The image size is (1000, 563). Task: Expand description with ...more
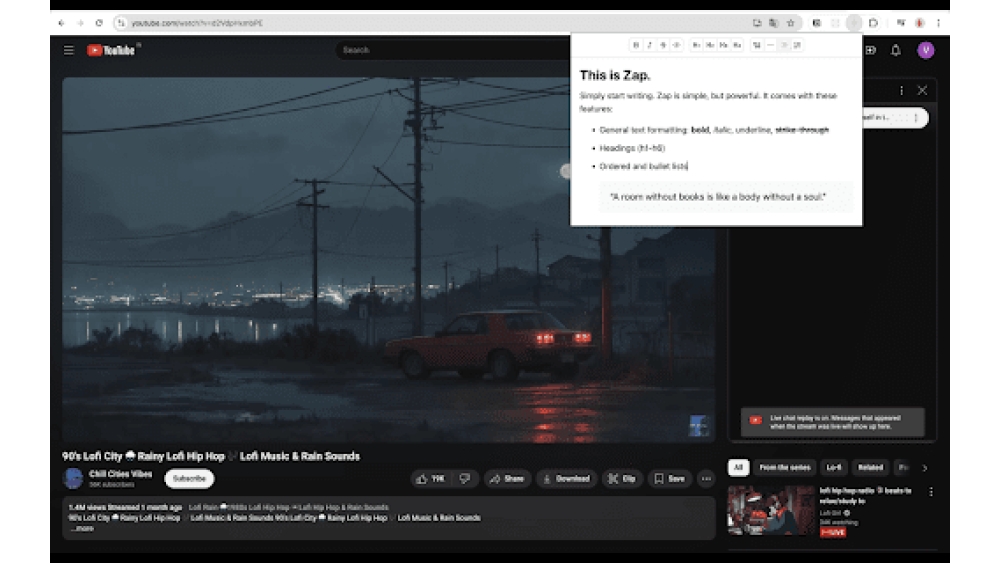[x=82, y=529]
